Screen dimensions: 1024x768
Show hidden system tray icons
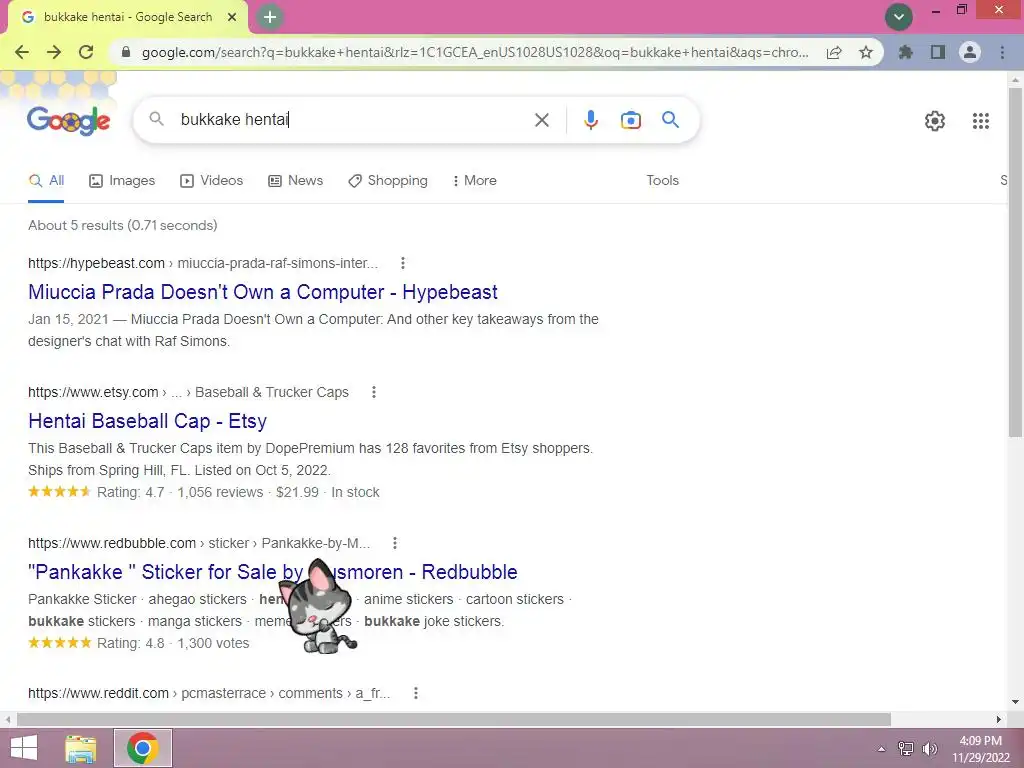[881, 749]
